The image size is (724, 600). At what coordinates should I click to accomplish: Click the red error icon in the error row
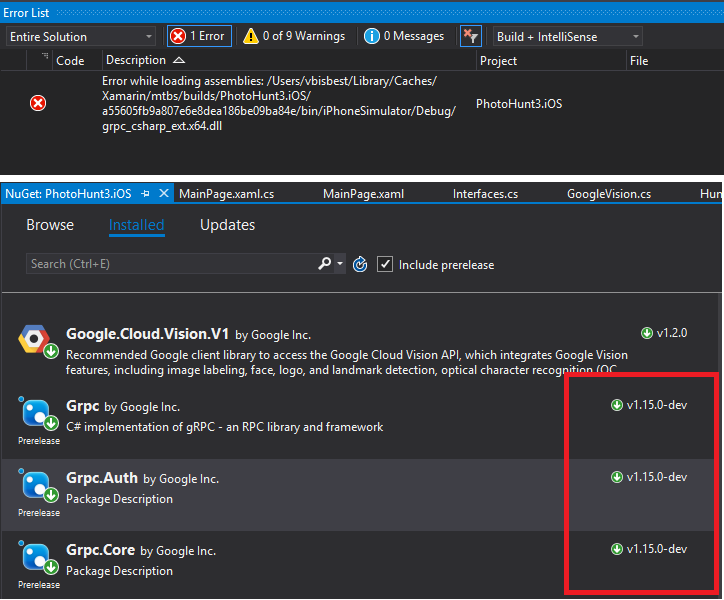[x=38, y=103]
